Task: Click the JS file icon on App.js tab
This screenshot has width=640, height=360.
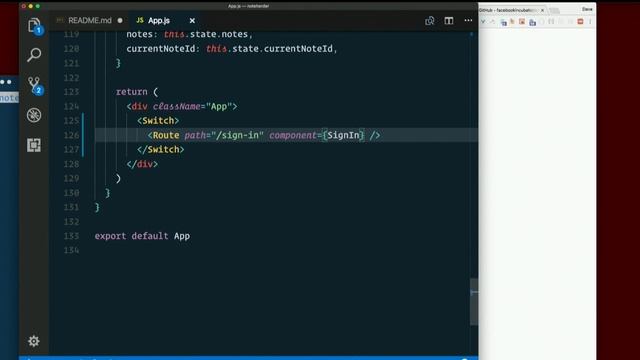Action: tap(140, 20)
